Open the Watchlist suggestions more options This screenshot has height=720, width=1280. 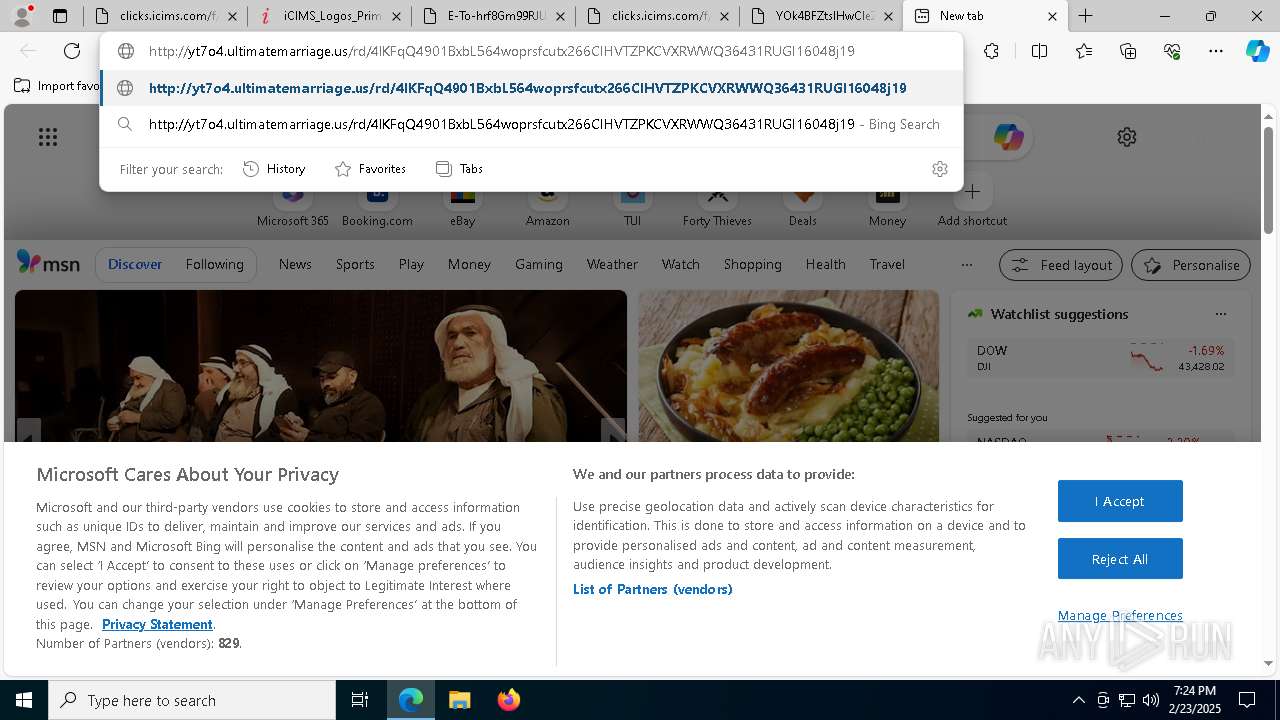point(1220,314)
